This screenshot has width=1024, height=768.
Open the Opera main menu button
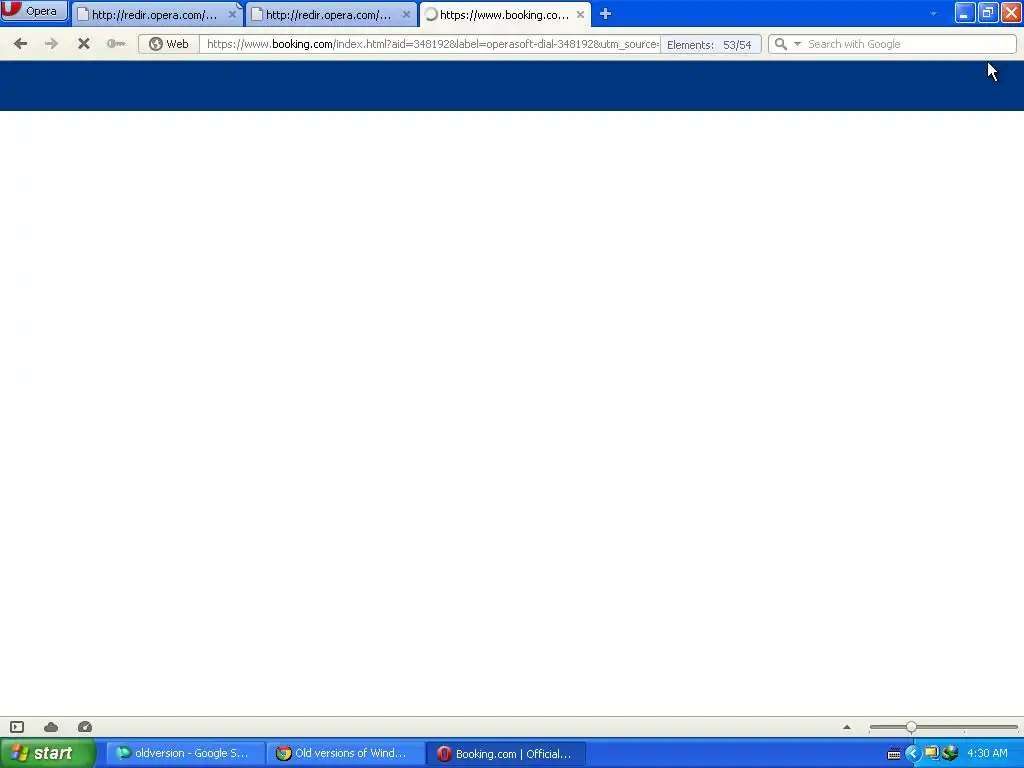pyautogui.click(x=34, y=11)
